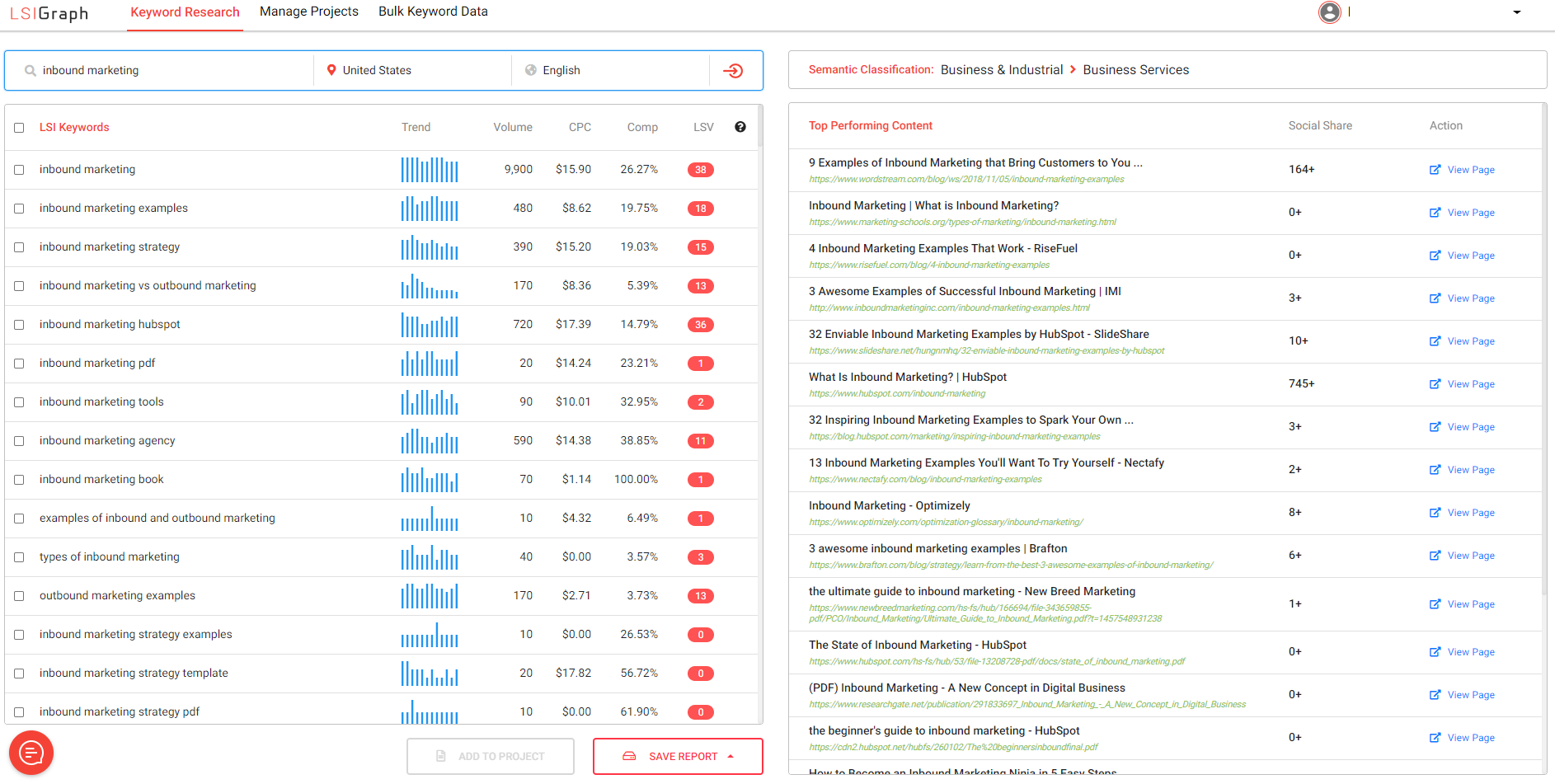Screen dimensions: 1555x784
Task: Open the Manage Projects tab
Action: (309, 12)
